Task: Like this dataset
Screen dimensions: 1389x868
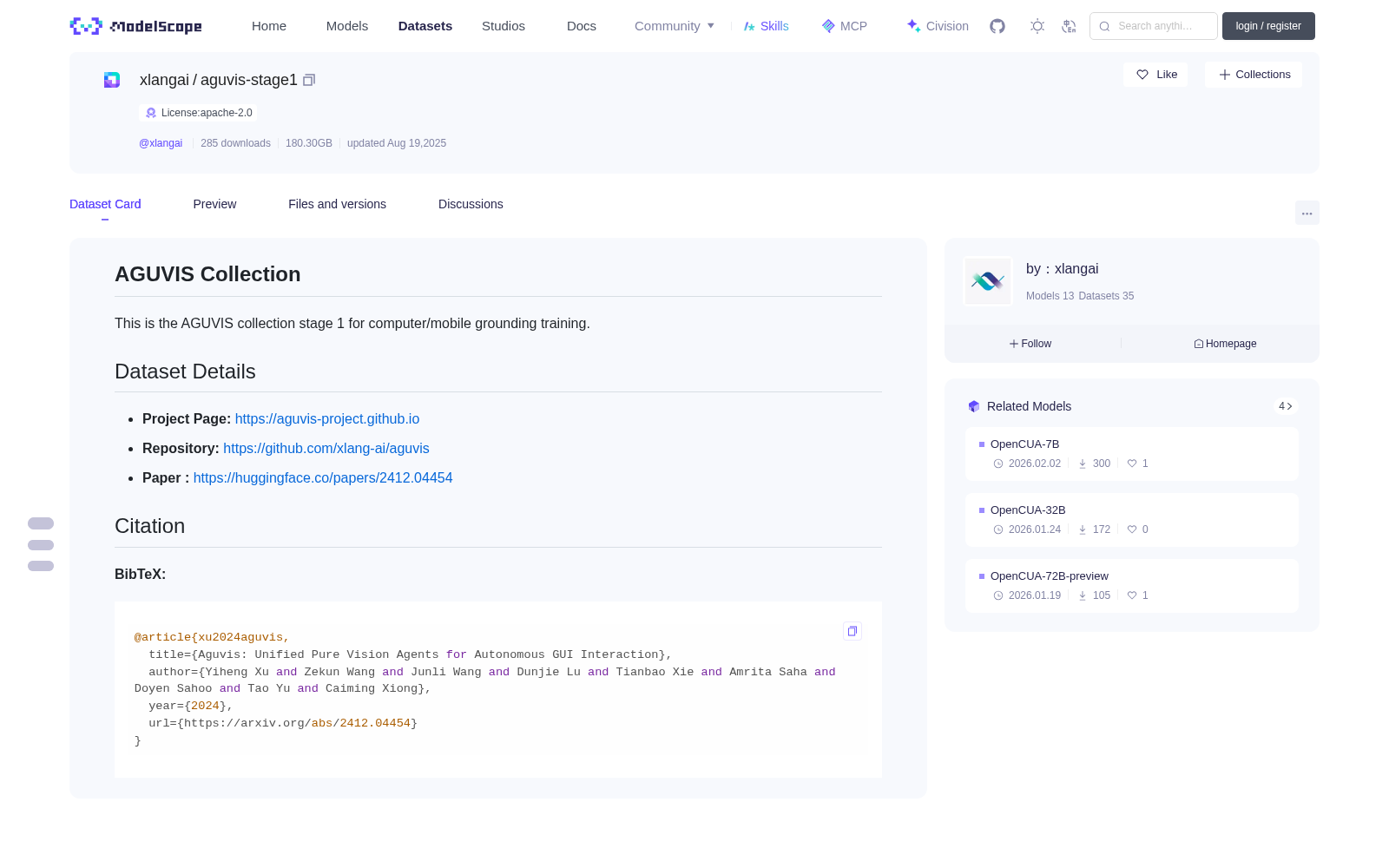Action: (1155, 75)
